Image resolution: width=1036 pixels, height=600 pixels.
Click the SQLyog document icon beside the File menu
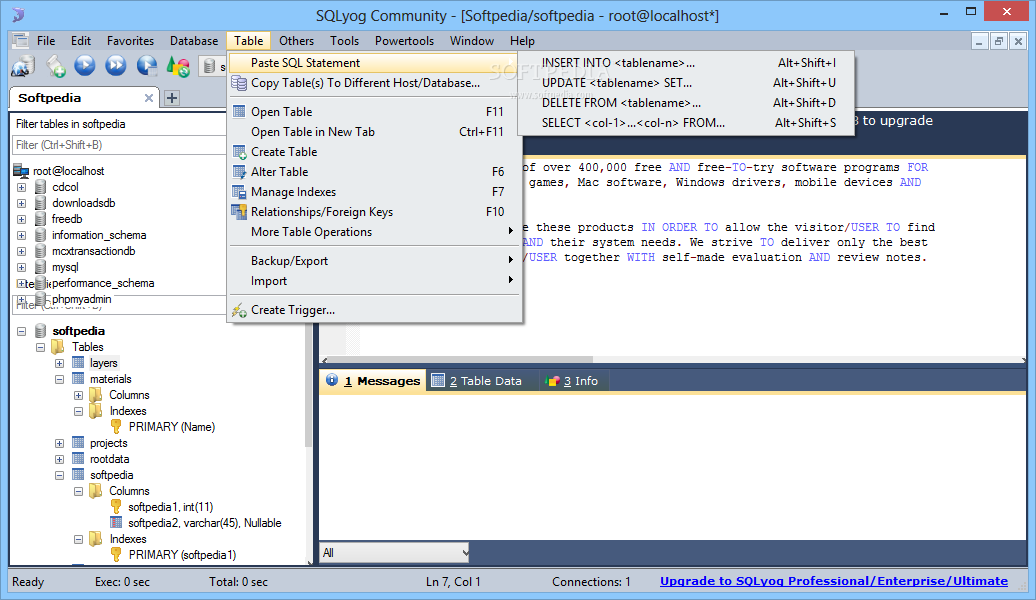(x=20, y=40)
